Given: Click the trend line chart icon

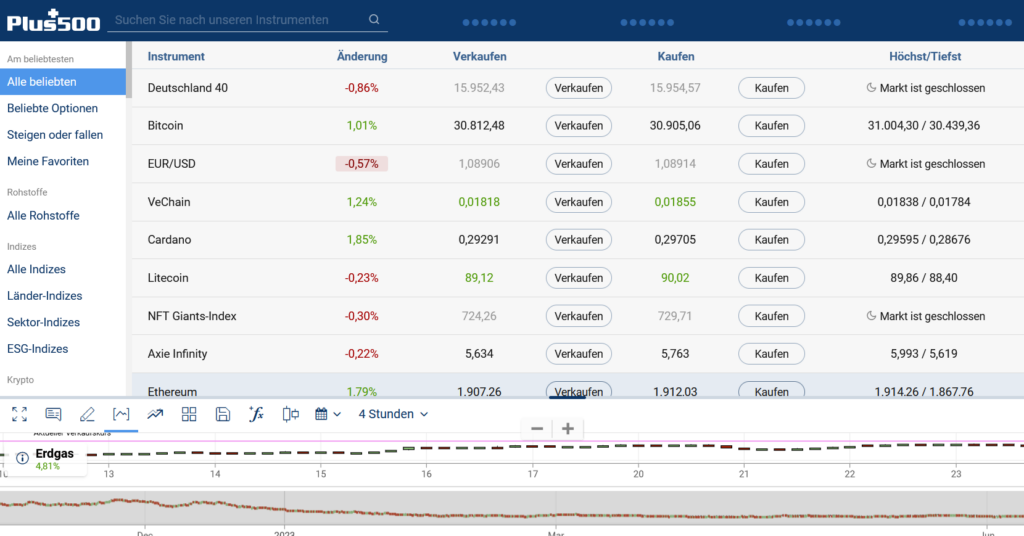Looking at the screenshot, I should click(155, 414).
